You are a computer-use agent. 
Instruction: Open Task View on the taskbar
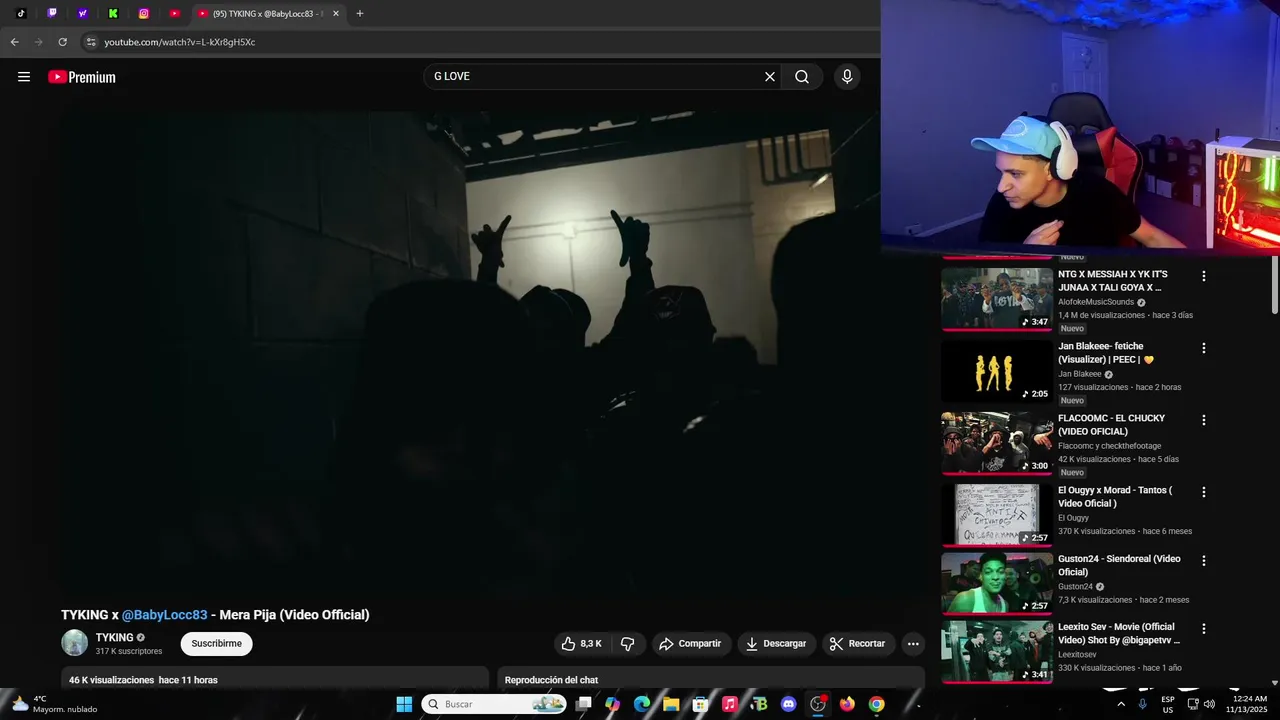pos(584,704)
